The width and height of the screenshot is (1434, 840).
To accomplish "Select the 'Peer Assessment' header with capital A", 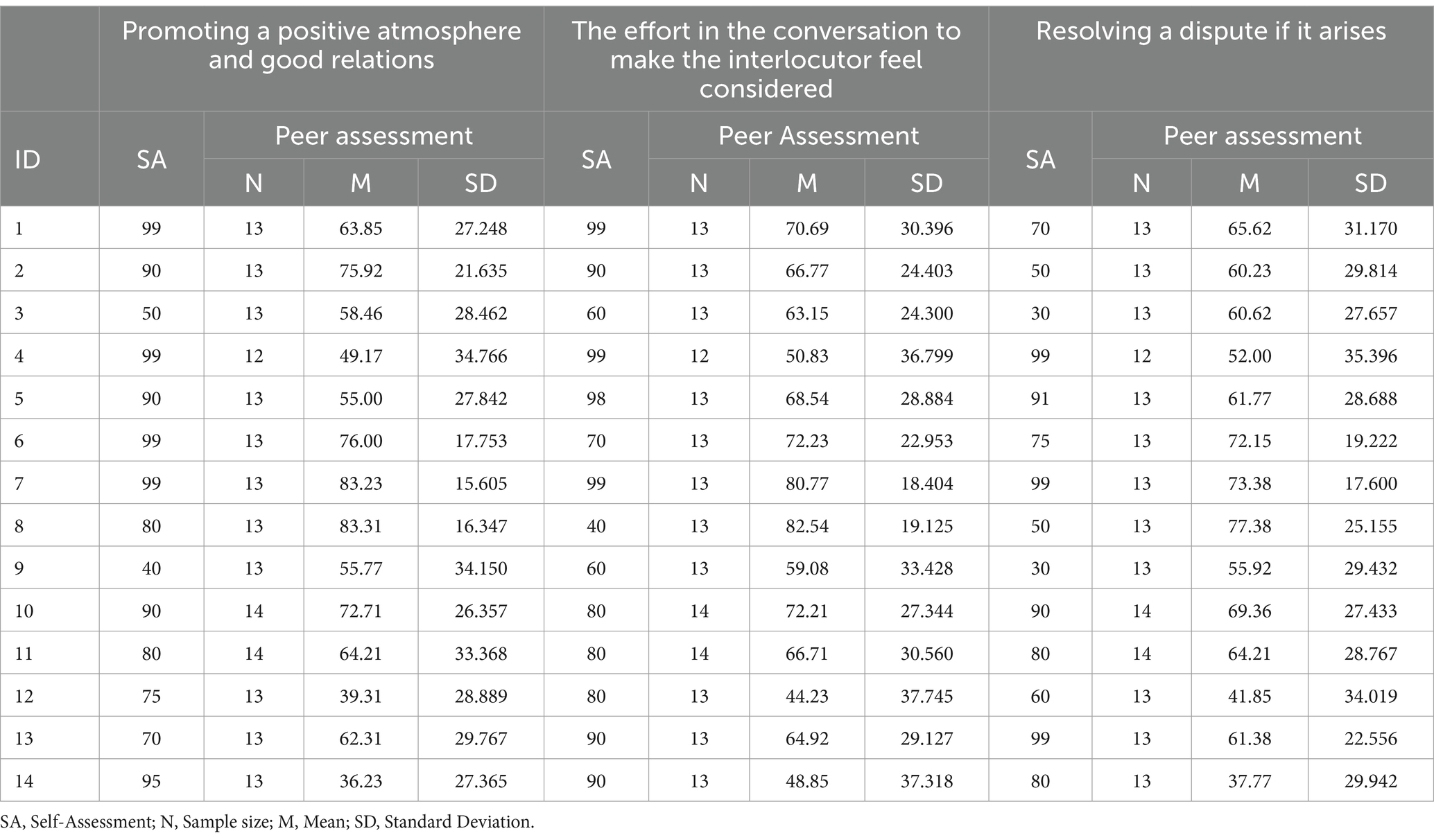I will [x=818, y=136].
